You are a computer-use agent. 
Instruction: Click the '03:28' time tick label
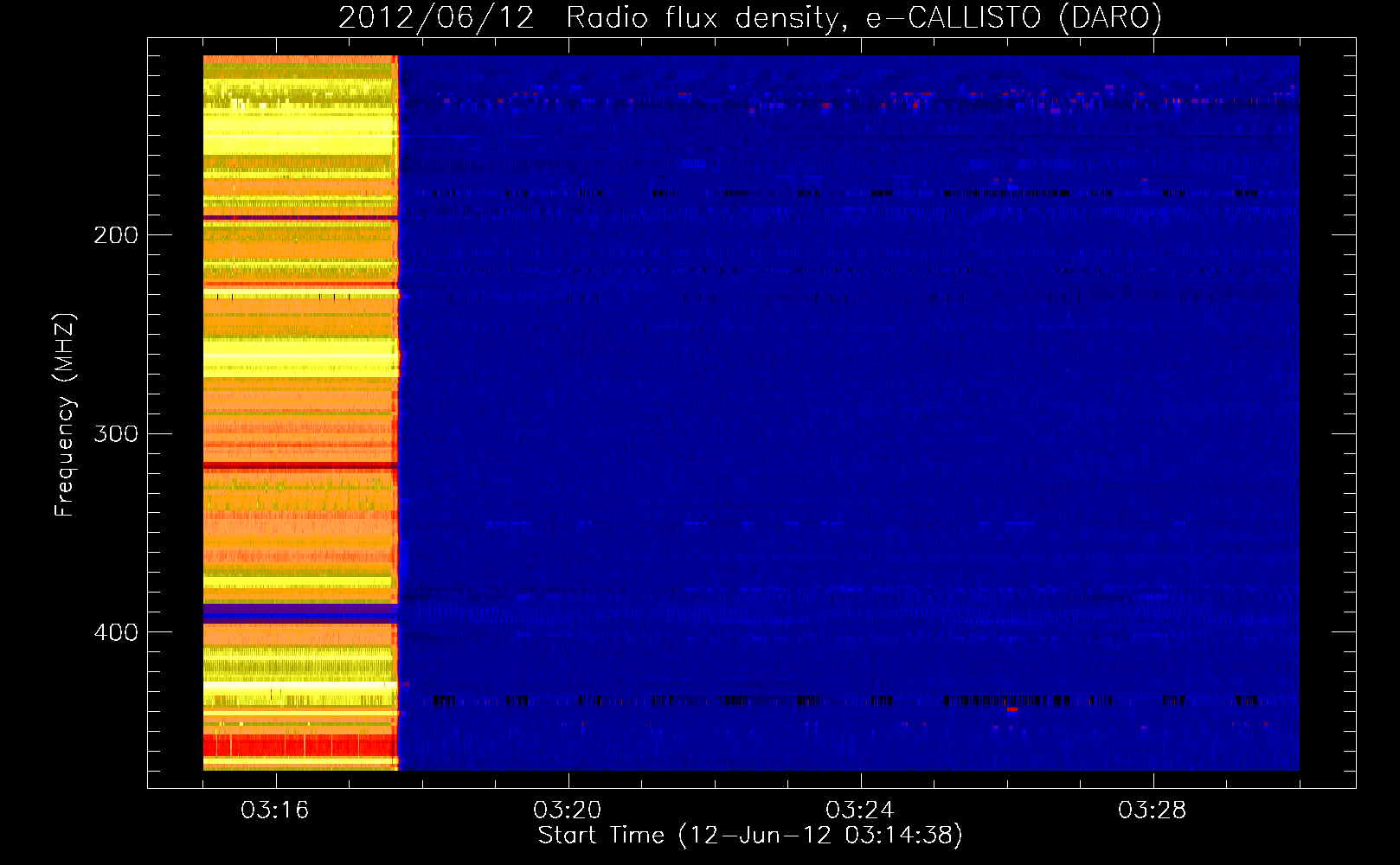1153,811
